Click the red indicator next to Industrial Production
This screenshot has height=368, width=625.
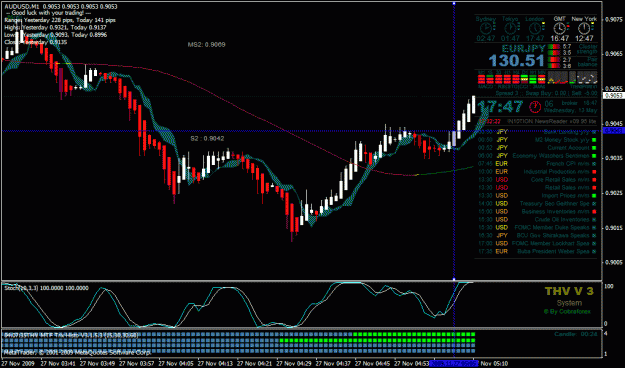pyautogui.click(x=594, y=172)
